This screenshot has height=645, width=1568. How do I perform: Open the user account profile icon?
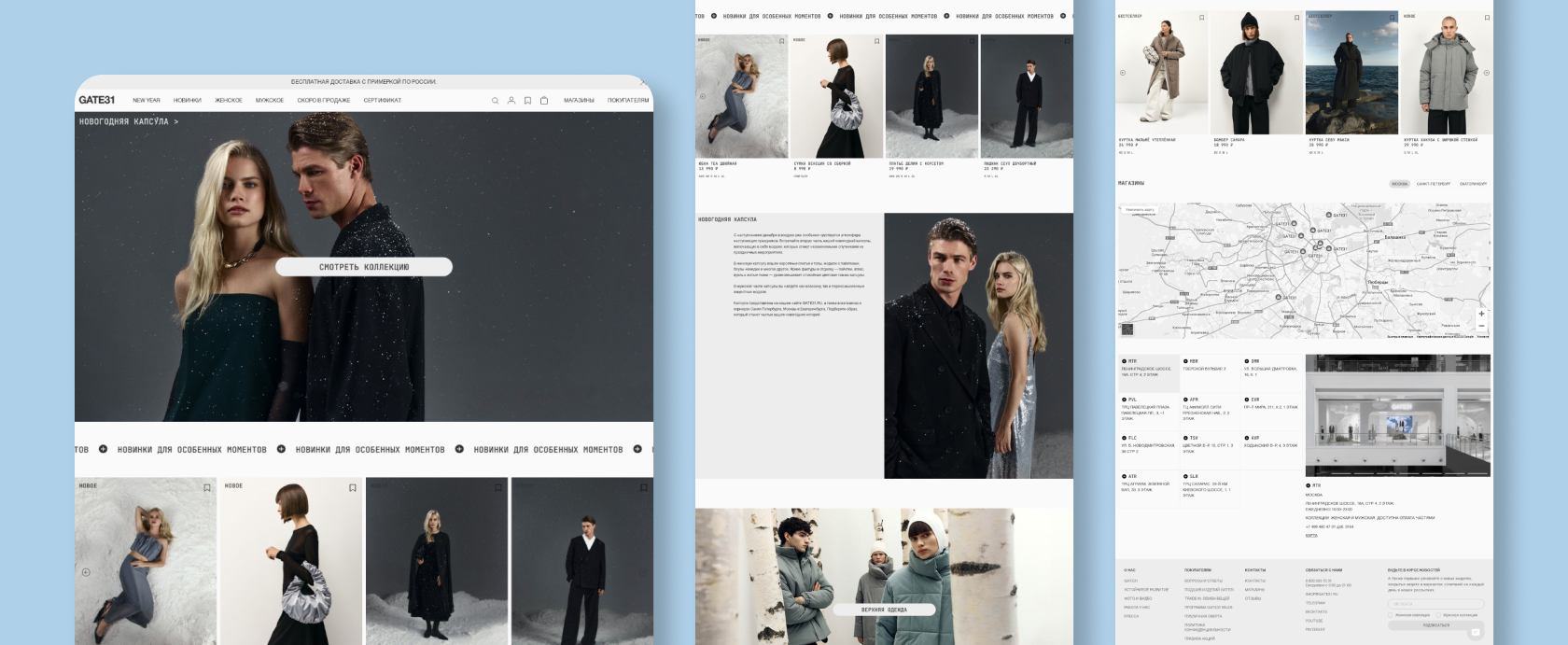[511, 101]
